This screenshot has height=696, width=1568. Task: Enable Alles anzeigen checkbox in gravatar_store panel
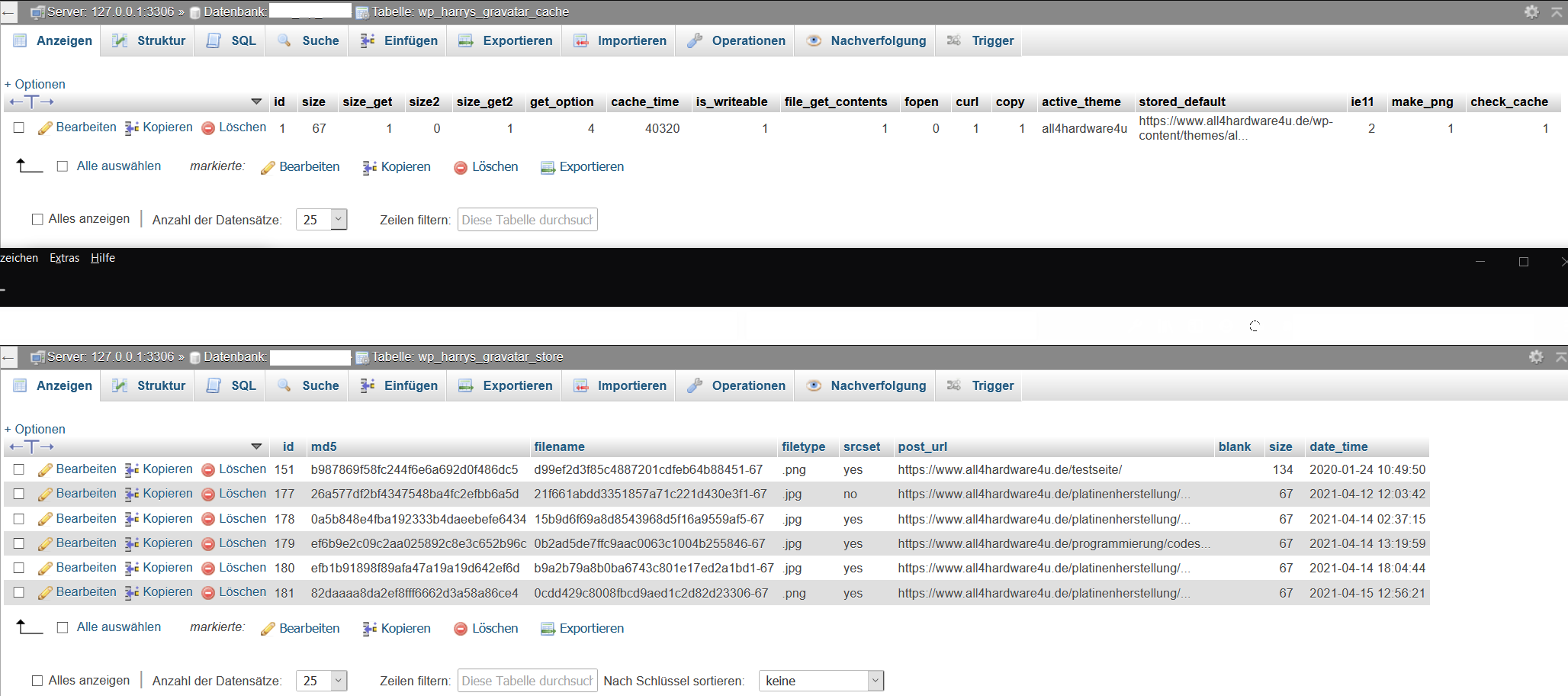pyautogui.click(x=37, y=680)
